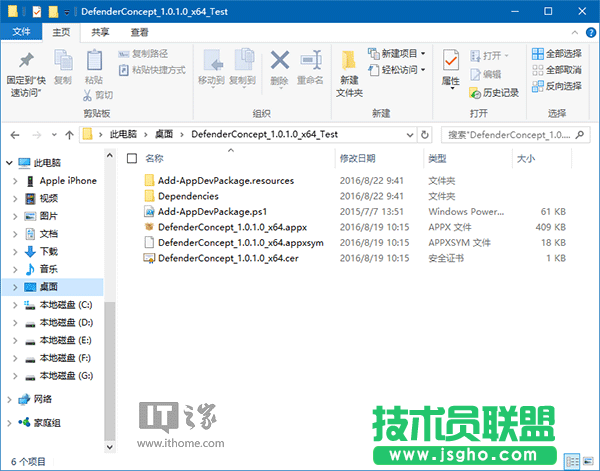600x471 pixels.
Task: Click the Refresh button in address bar
Action: (x=424, y=135)
